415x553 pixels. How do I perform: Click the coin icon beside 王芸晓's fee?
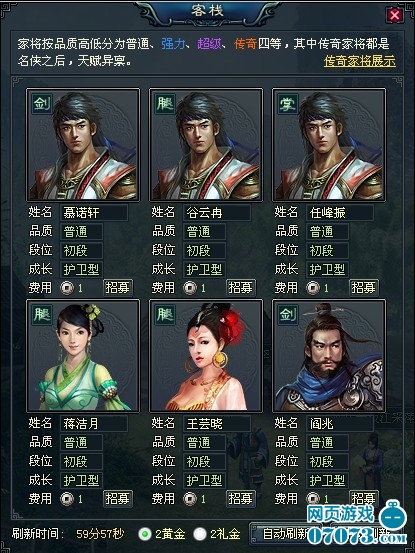pyautogui.click(x=190, y=499)
